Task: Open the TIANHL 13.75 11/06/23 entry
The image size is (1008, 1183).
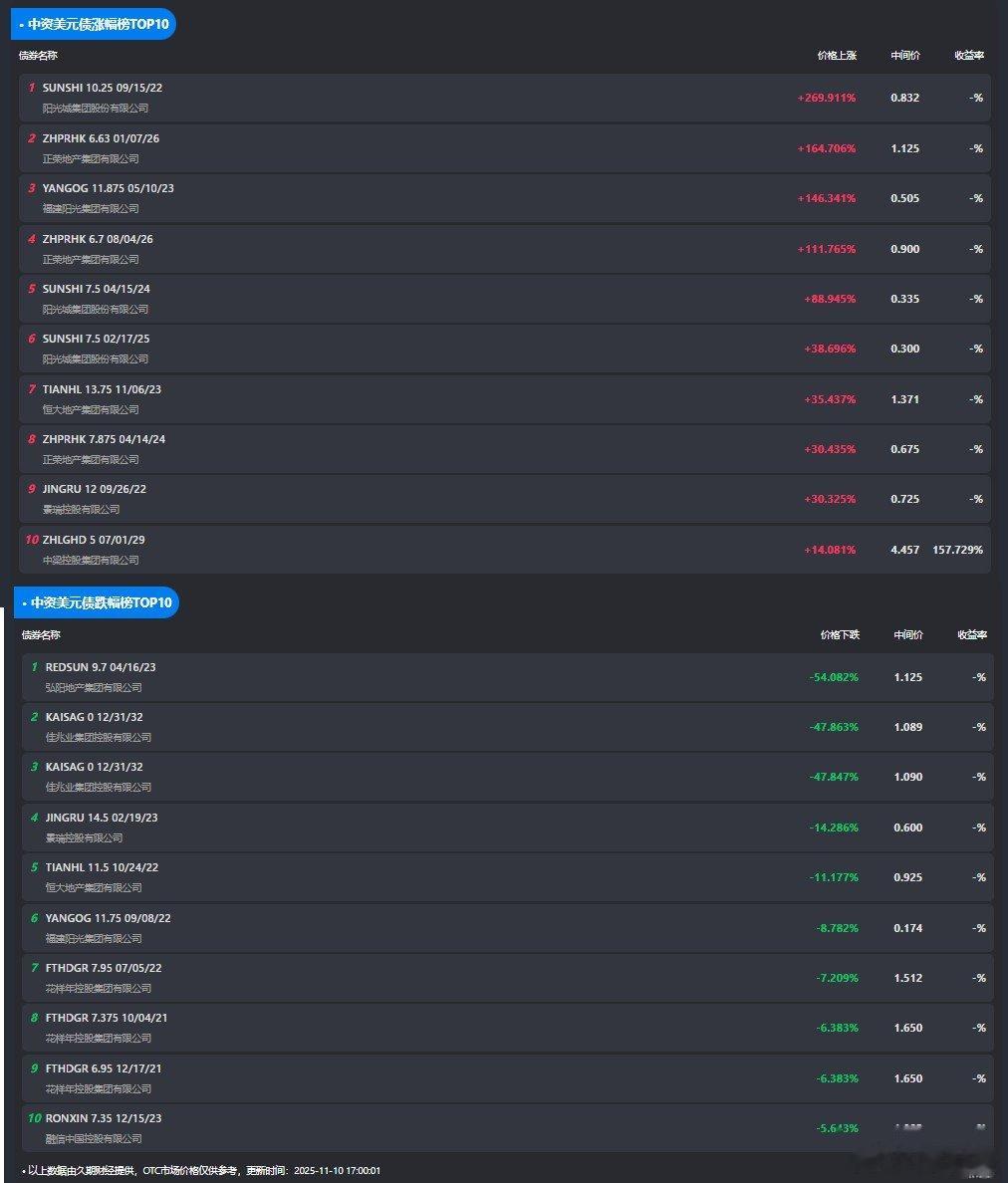Action: [x=102, y=389]
